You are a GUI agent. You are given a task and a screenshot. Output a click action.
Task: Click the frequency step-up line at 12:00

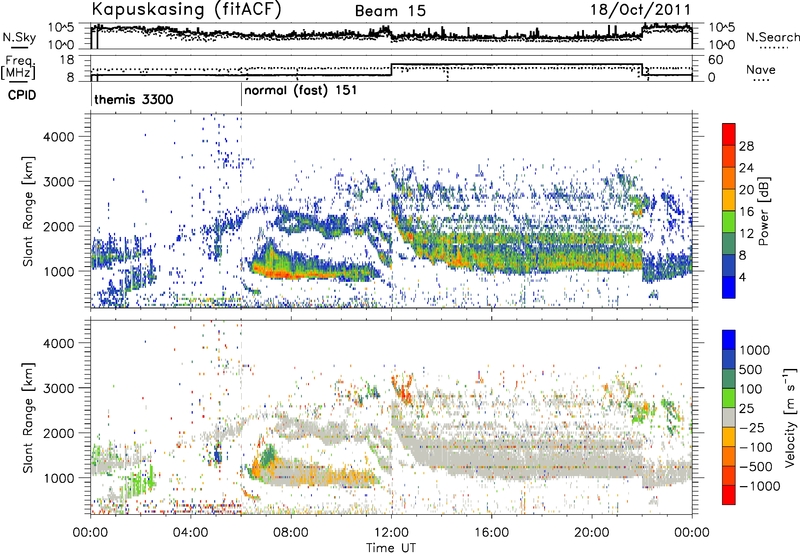[x=391, y=70]
